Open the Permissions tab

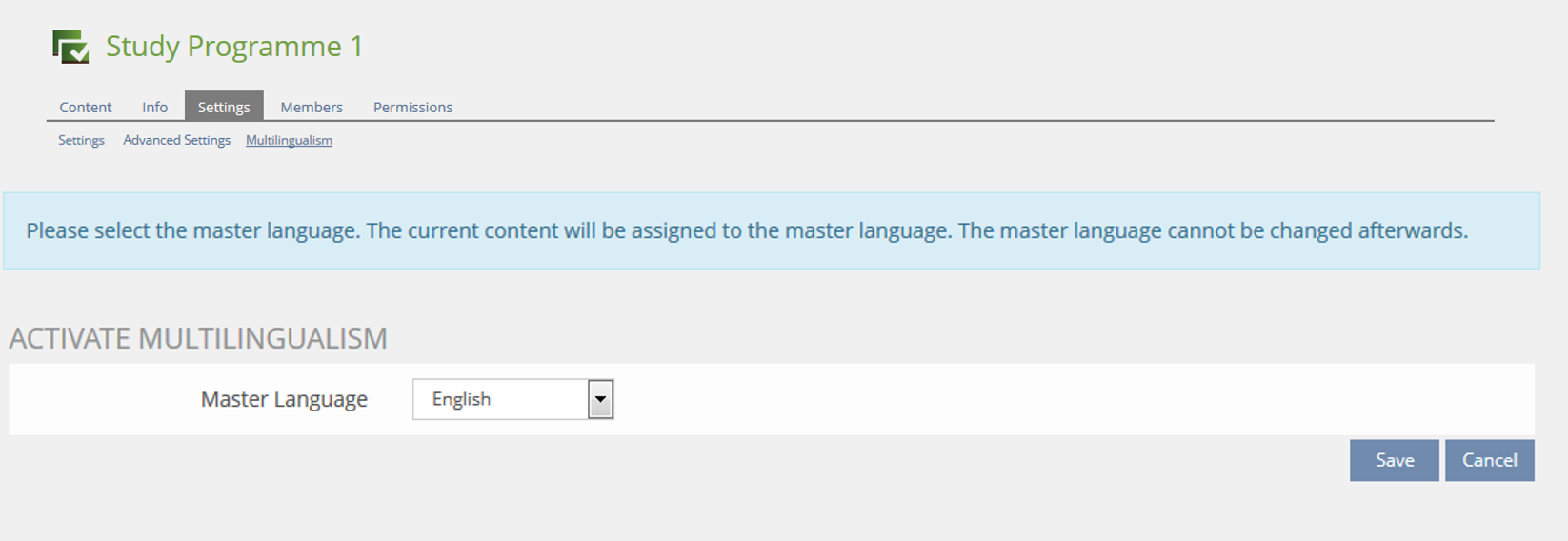pos(412,108)
